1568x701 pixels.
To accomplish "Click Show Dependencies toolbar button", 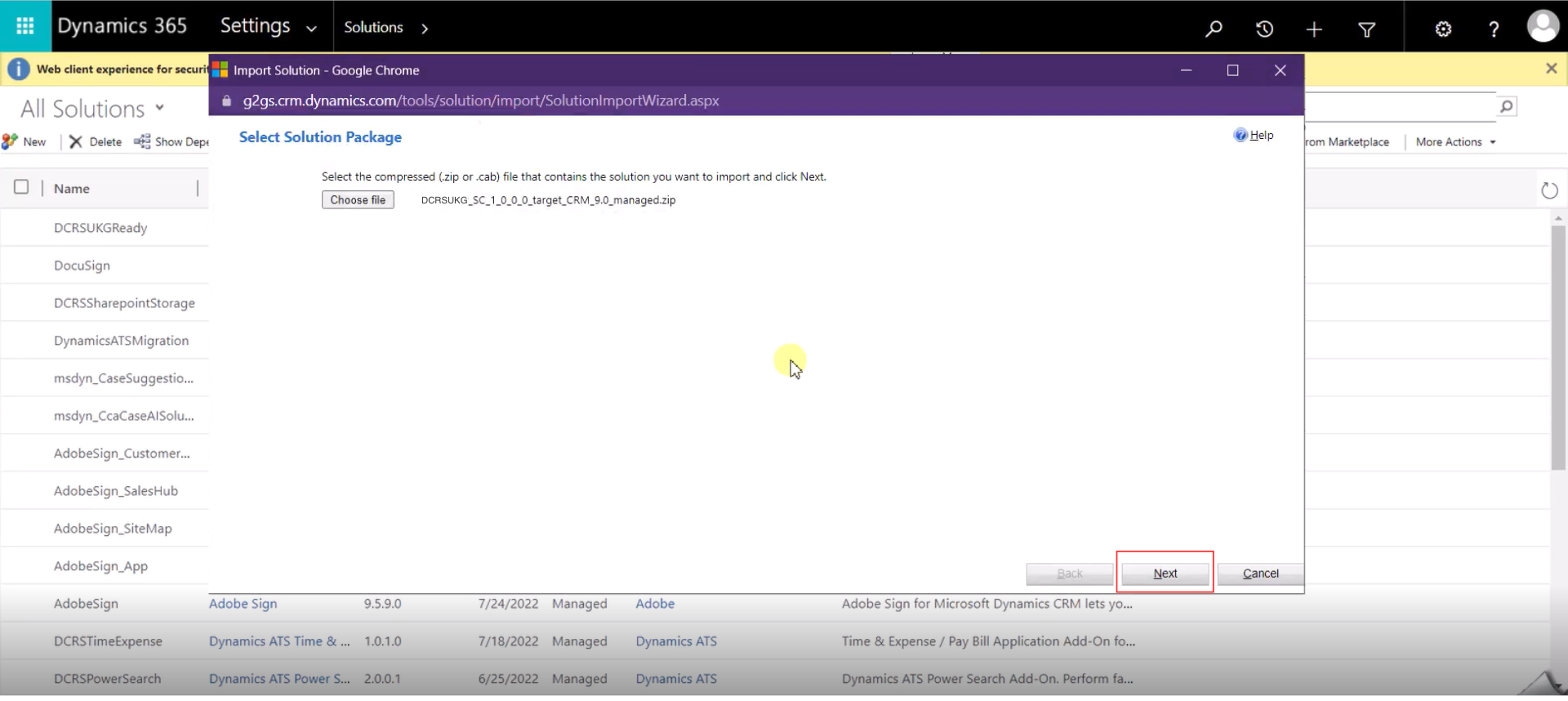I will 171,141.
